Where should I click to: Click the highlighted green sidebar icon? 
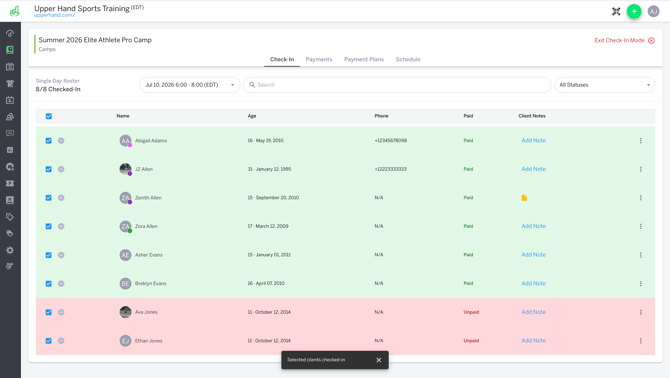point(10,50)
